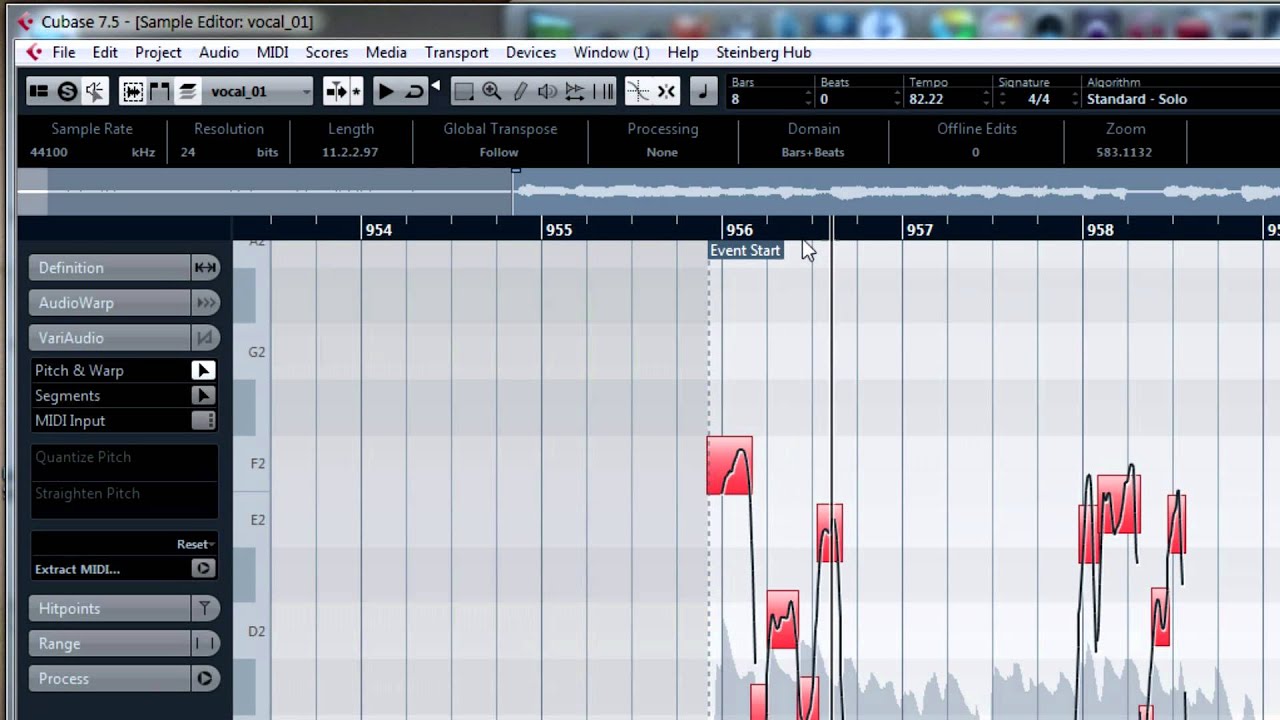Toggle Snap to Zero Crossing icon
1280x720 pixels.
pos(638,92)
